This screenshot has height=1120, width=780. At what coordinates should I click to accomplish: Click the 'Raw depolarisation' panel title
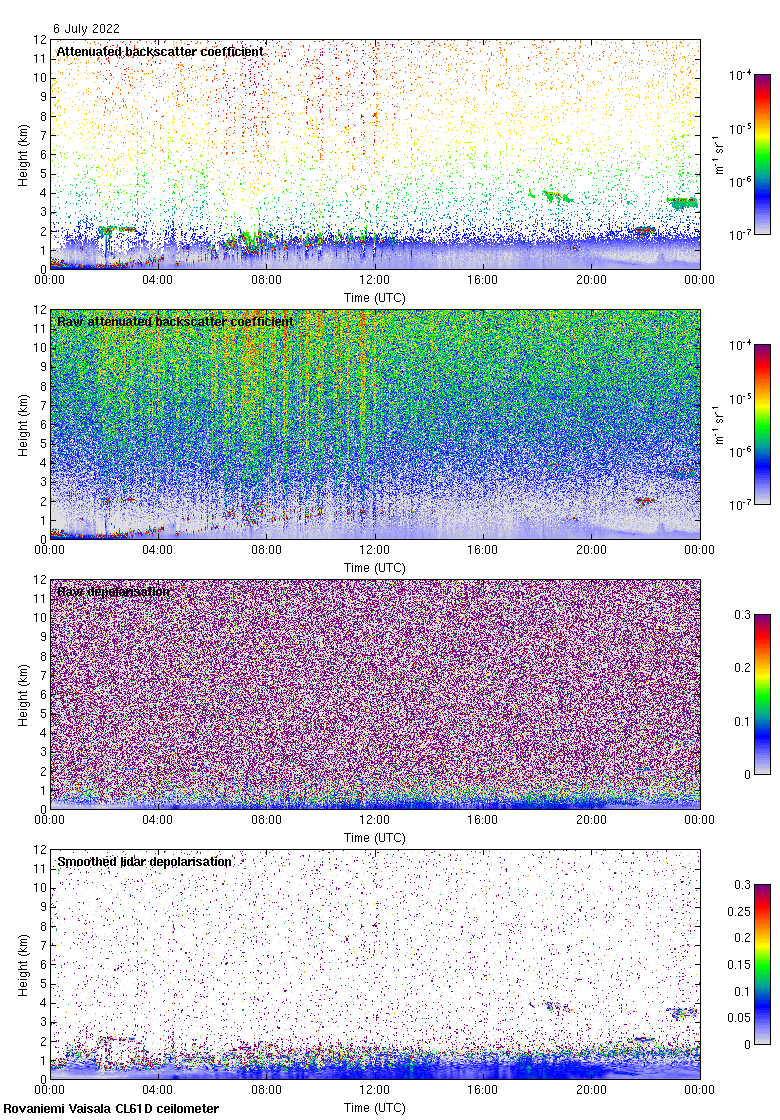coord(114,591)
